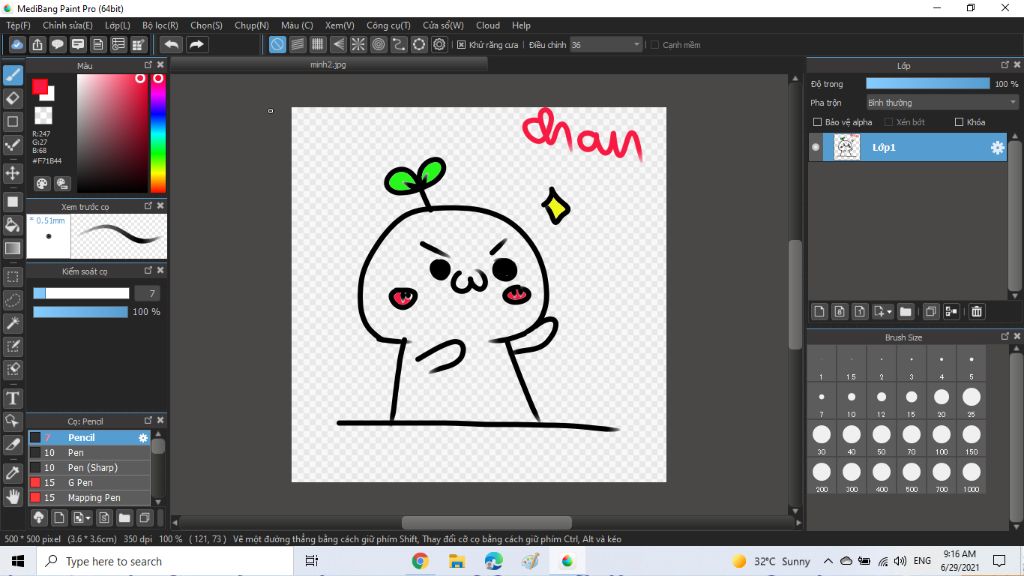Image resolution: width=1024 pixels, height=576 pixels.
Task: Select the Move tool
Action: point(12,173)
